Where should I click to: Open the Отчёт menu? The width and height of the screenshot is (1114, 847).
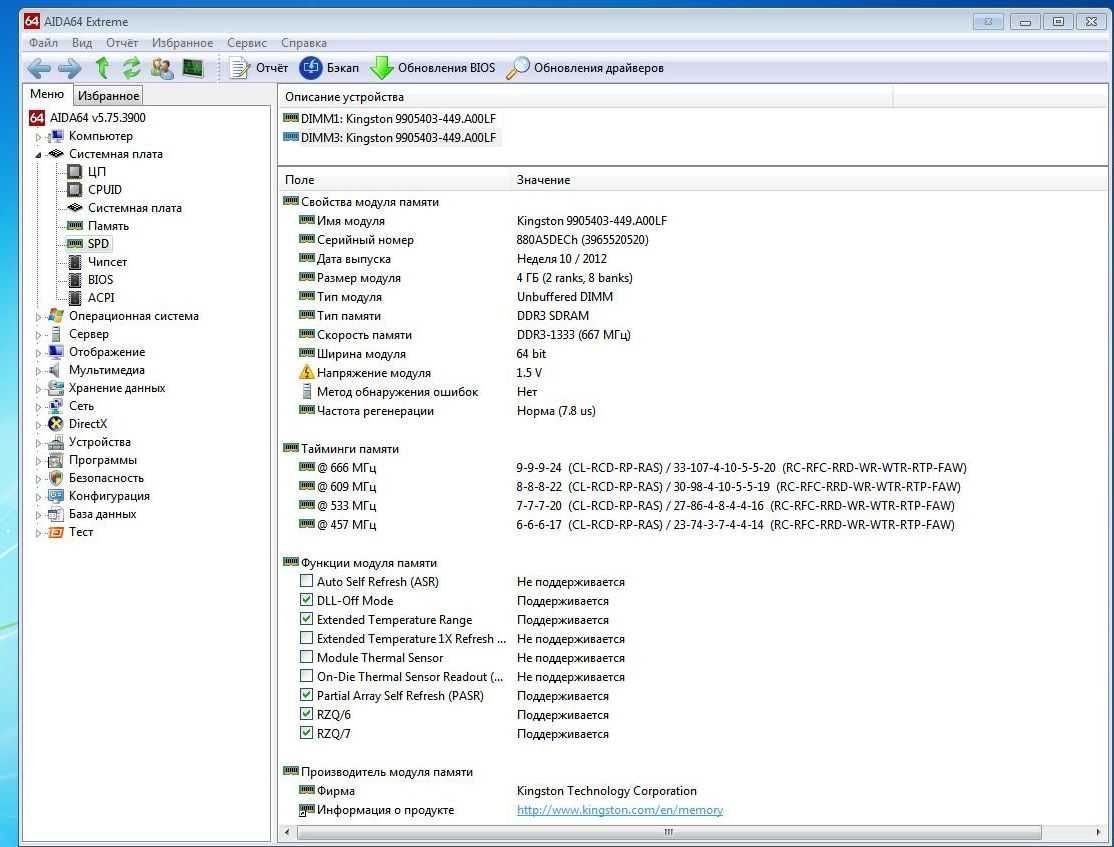pos(122,43)
